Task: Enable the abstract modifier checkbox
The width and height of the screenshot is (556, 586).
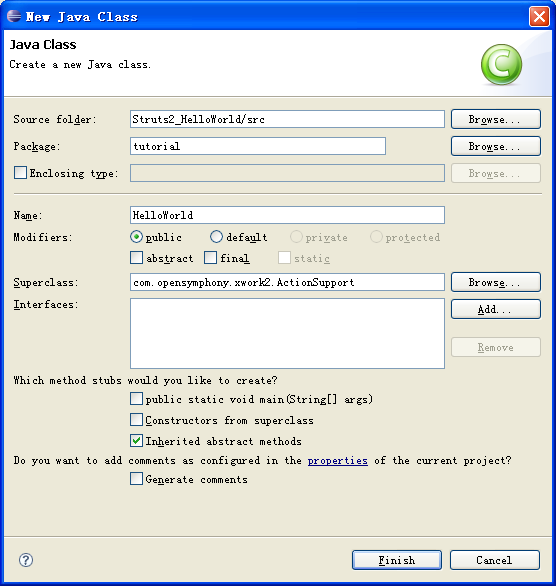Action: 136,258
